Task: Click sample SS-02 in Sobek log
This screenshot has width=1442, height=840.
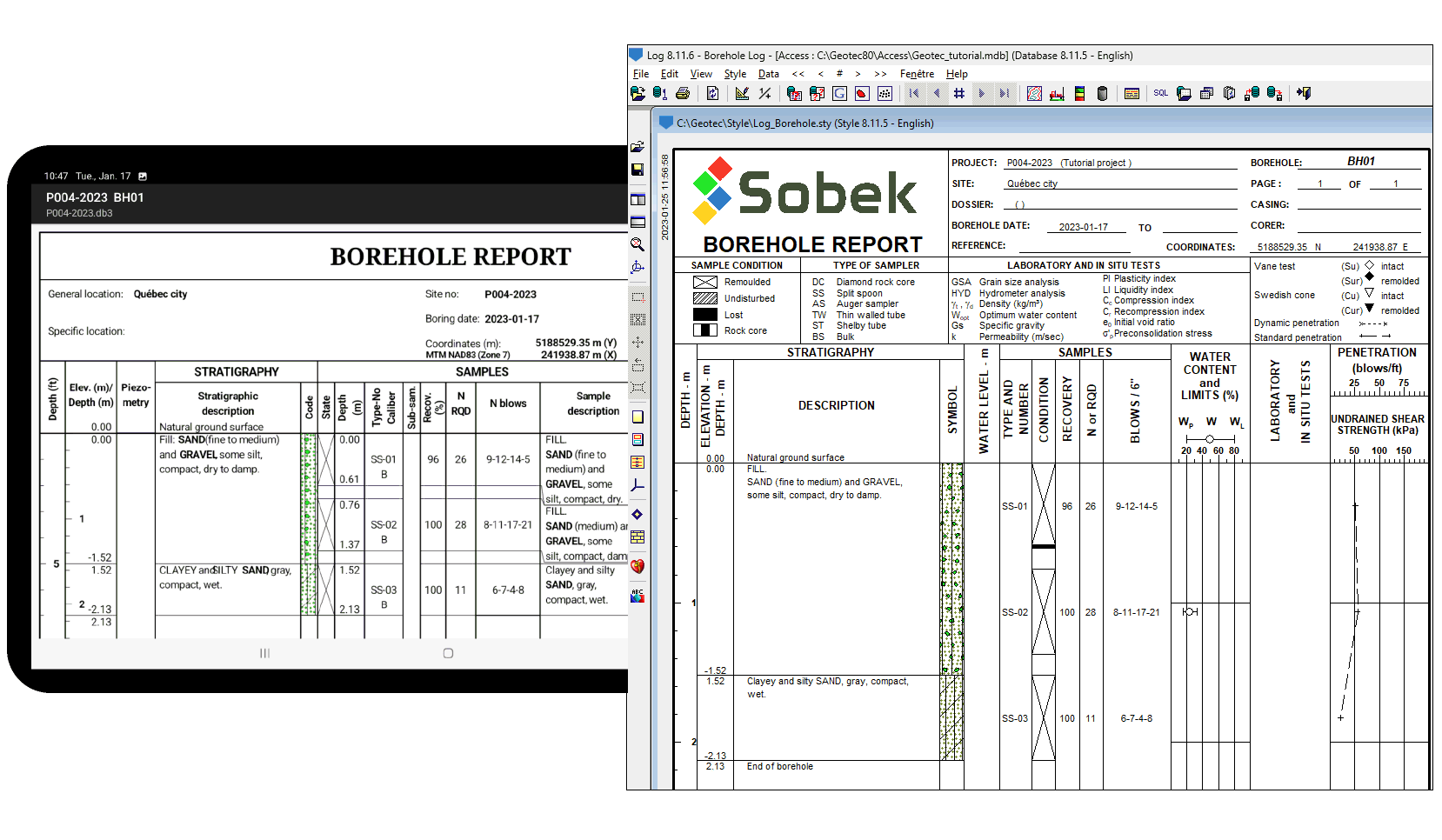Action: click(x=1015, y=612)
